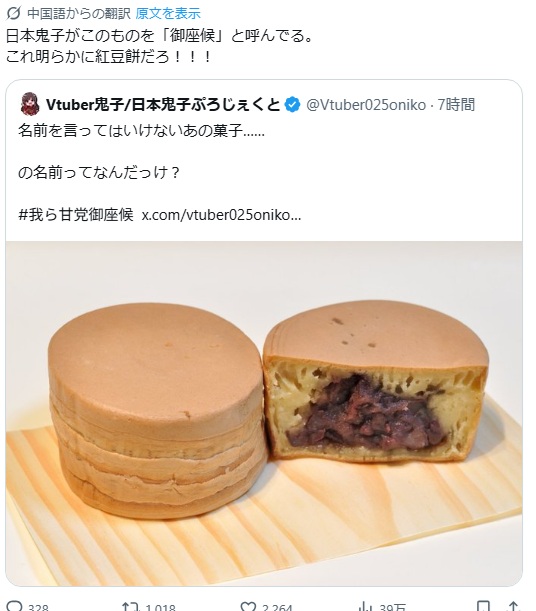Open Vtuber鬼子's profile avatar
Image resolution: width=536 pixels, height=611 pixels.
(30, 104)
